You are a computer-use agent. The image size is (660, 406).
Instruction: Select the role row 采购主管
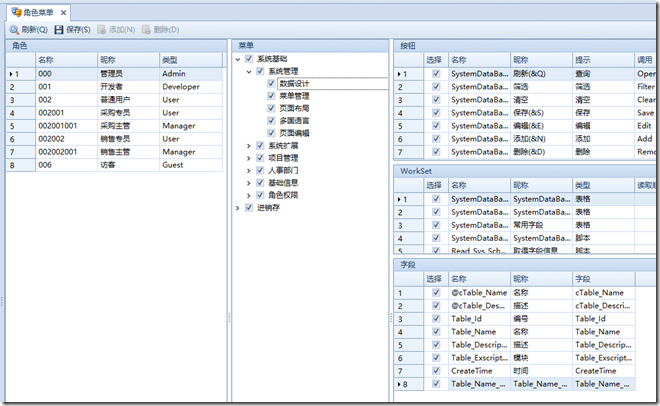[x=114, y=126]
